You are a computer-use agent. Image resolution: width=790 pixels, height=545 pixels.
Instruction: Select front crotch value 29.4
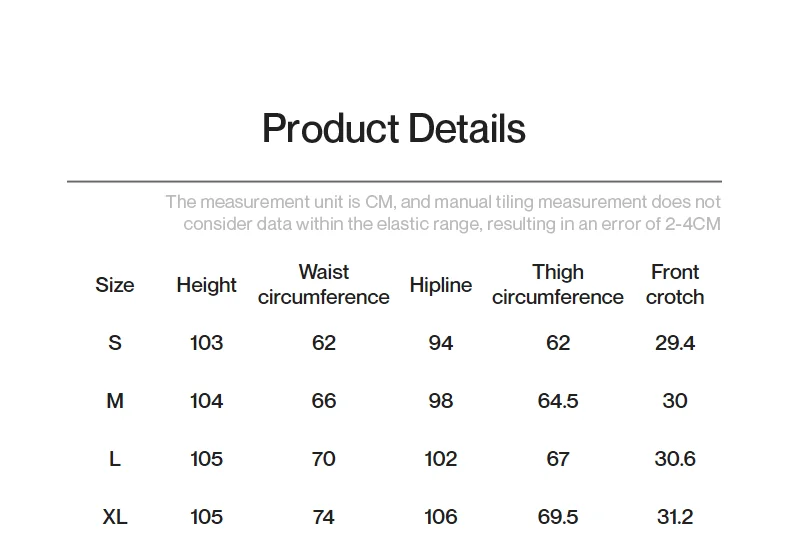coord(675,343)
